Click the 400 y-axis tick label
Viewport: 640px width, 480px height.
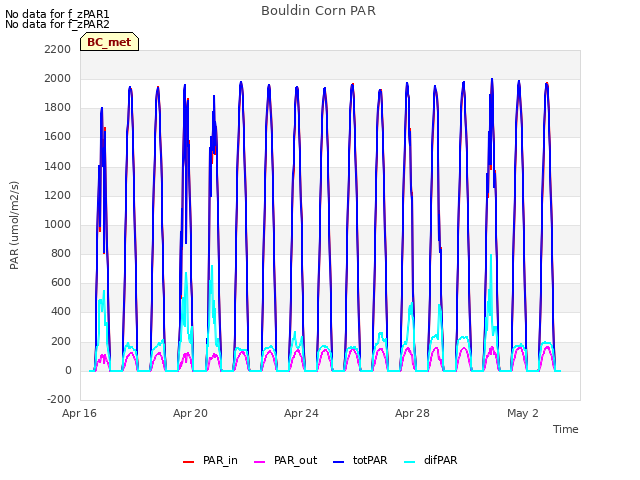pos(61,312)
